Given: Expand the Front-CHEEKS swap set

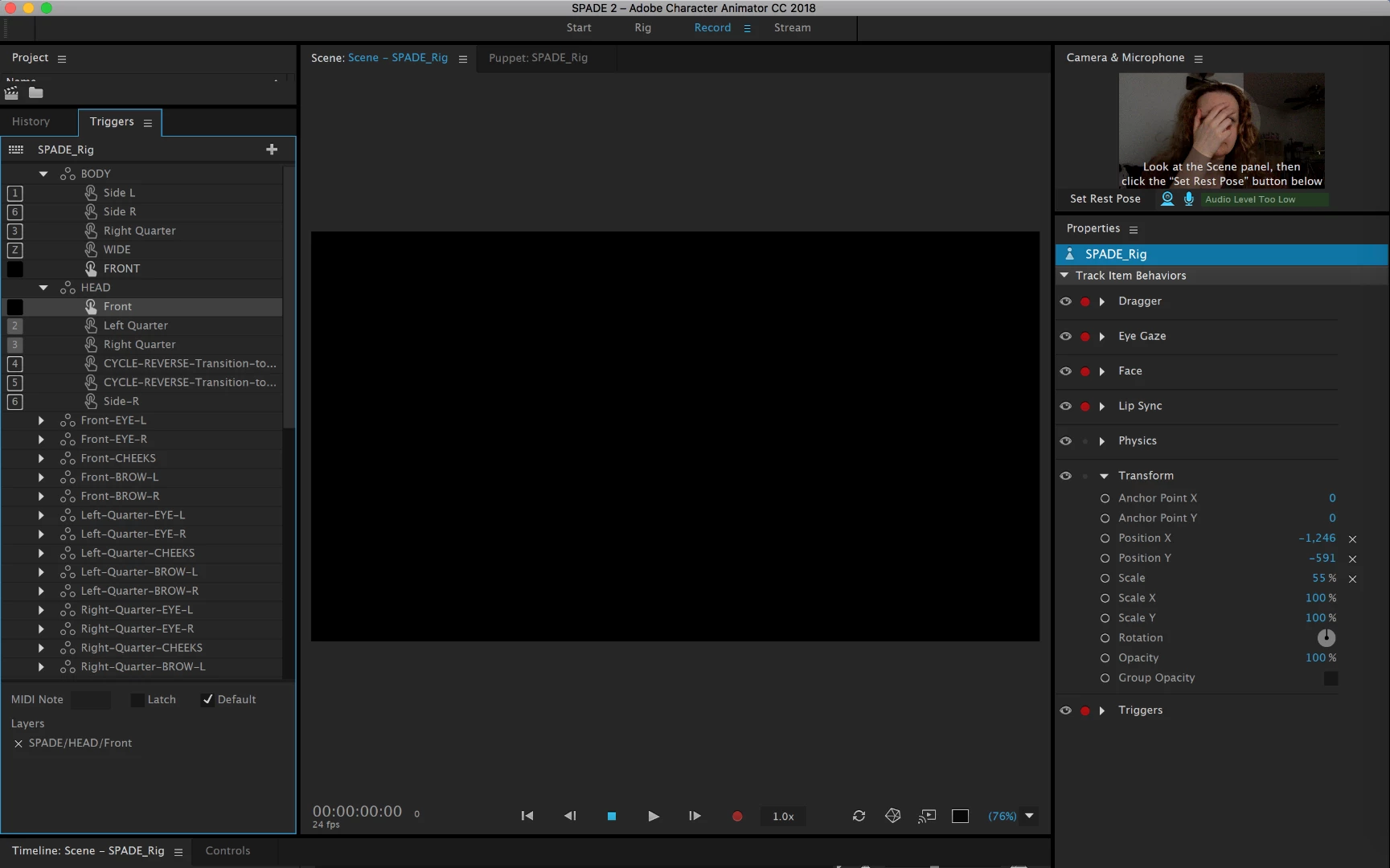Looking at the screenshot, I should (41, 458).
